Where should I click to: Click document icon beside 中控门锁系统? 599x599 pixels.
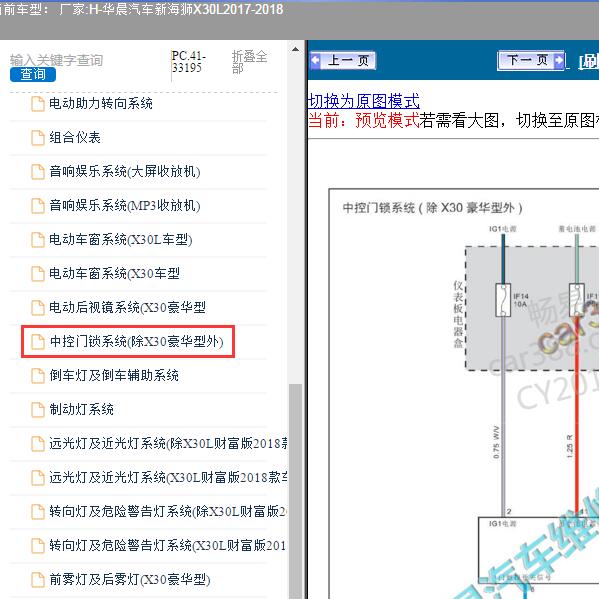coord(37,342)
